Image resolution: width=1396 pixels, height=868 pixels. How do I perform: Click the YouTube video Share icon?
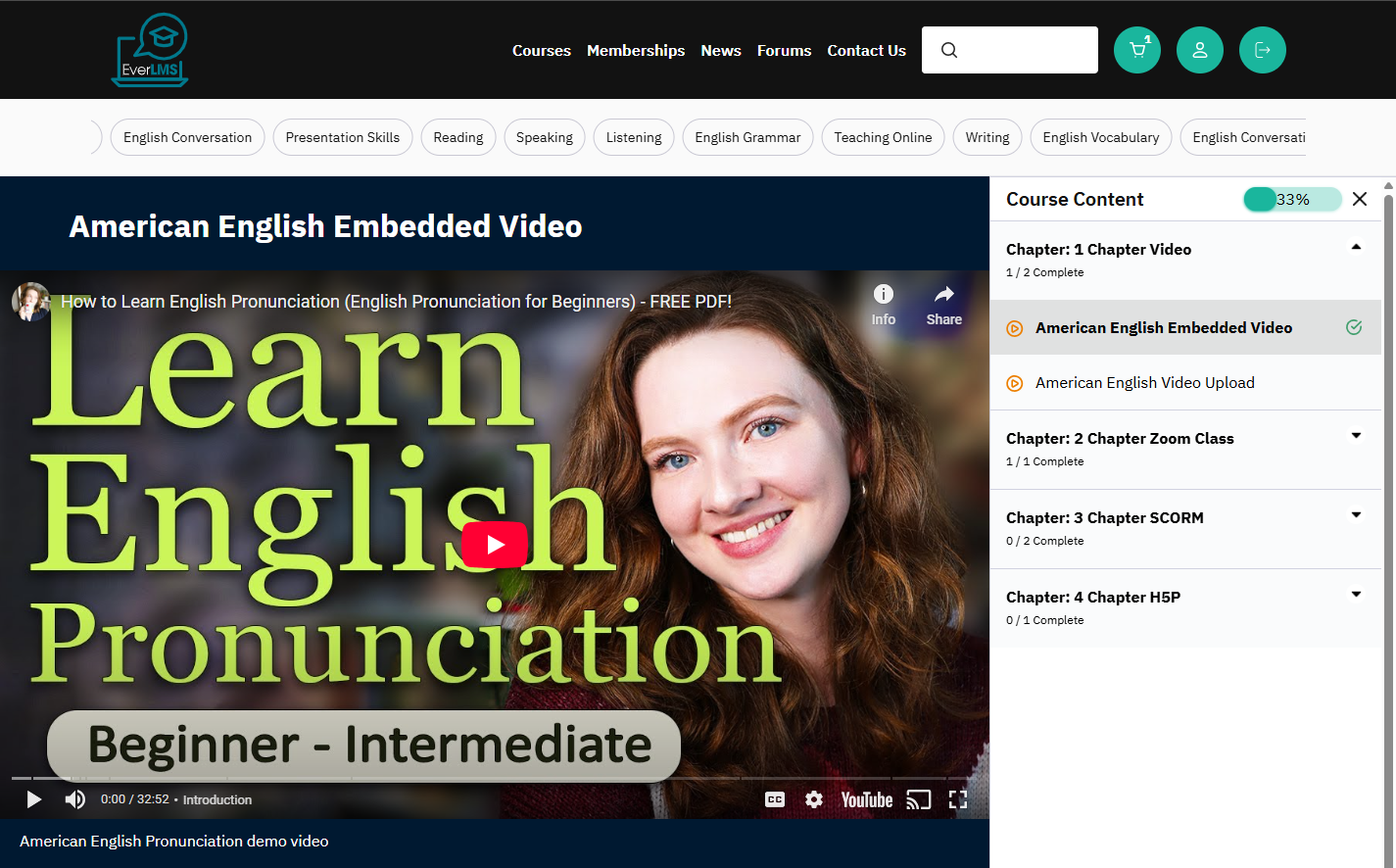tap(943, 304)
